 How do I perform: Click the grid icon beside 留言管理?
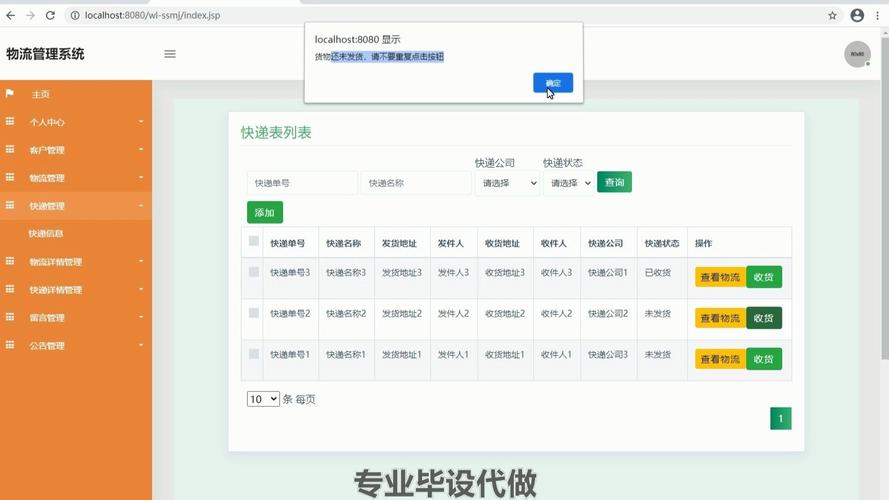(10, 317)
